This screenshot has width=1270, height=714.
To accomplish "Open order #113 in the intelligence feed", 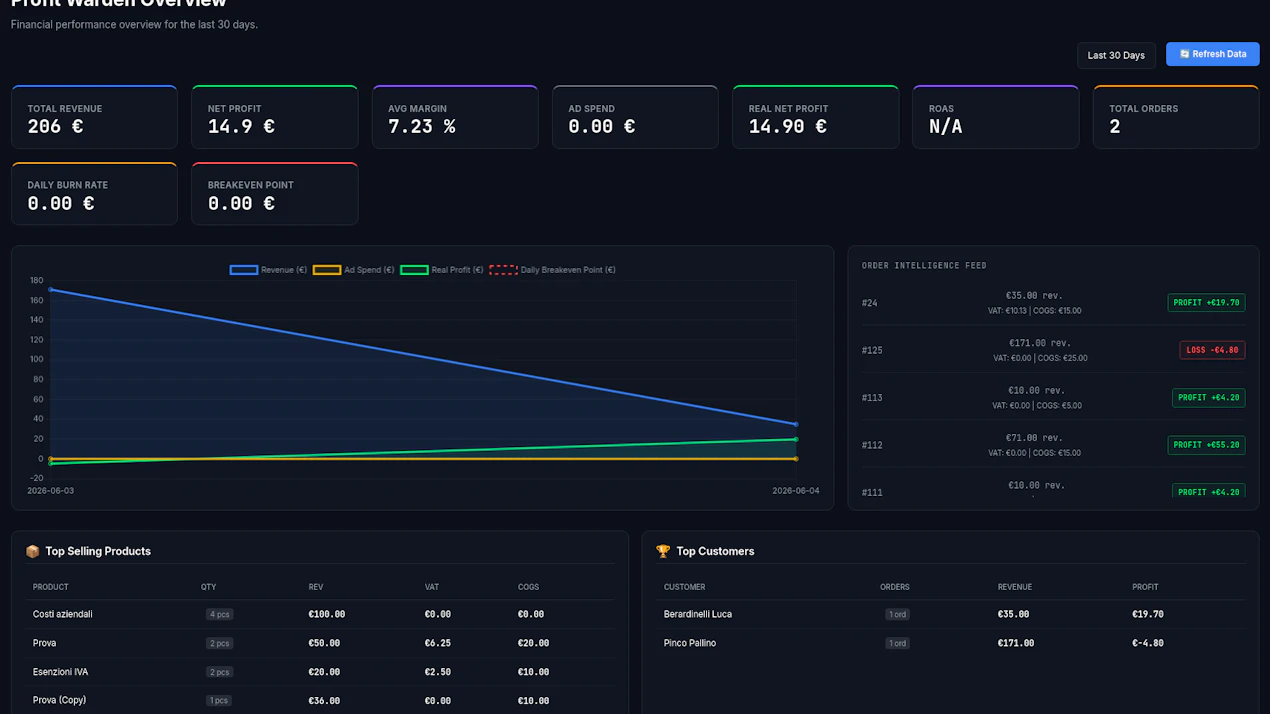I will (x=1053, y=397).
